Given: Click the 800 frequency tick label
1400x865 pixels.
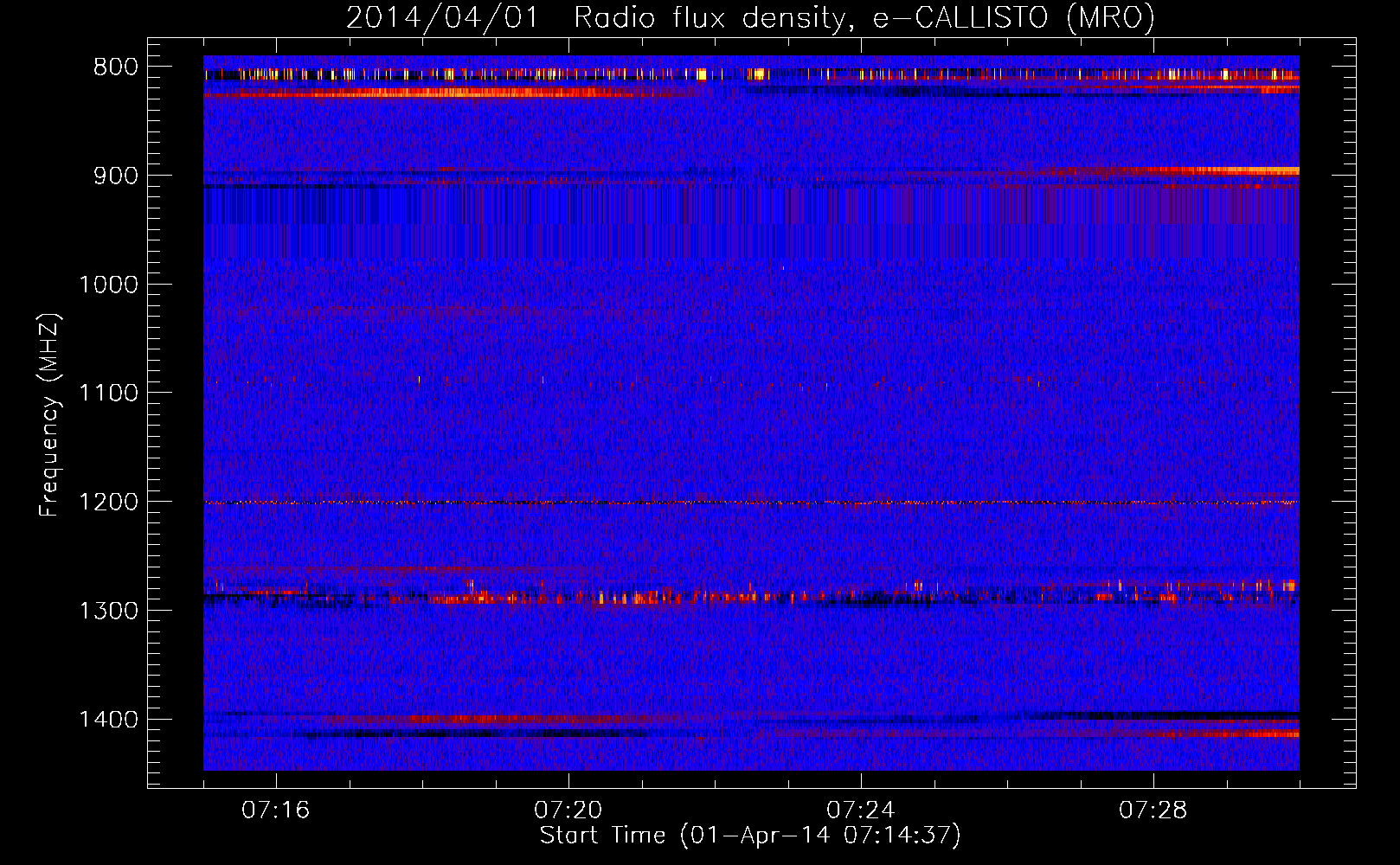Looking at the screenshot, I should coord(115,67).
